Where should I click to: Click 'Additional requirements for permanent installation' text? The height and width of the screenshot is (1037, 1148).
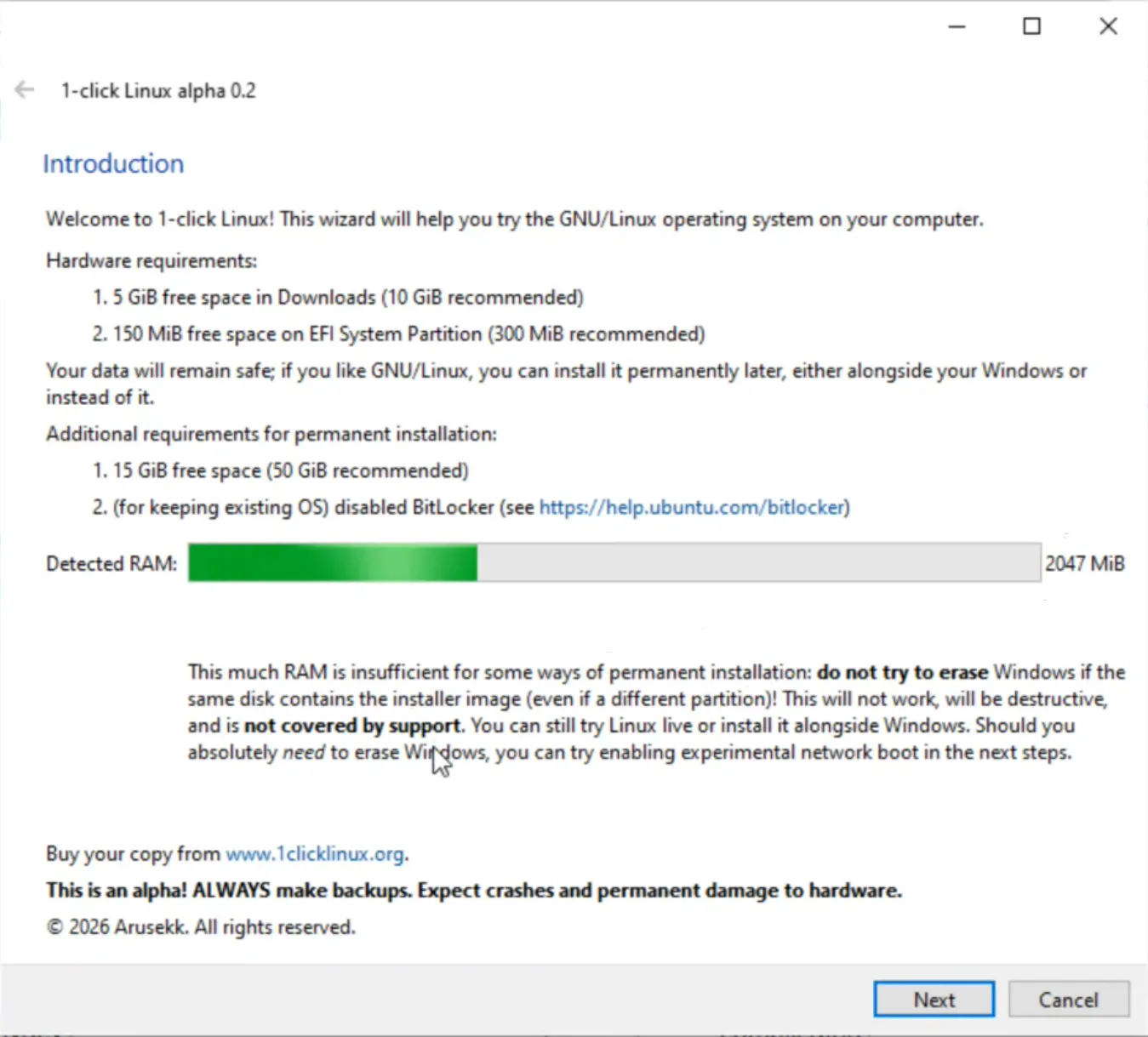[271, 435]
